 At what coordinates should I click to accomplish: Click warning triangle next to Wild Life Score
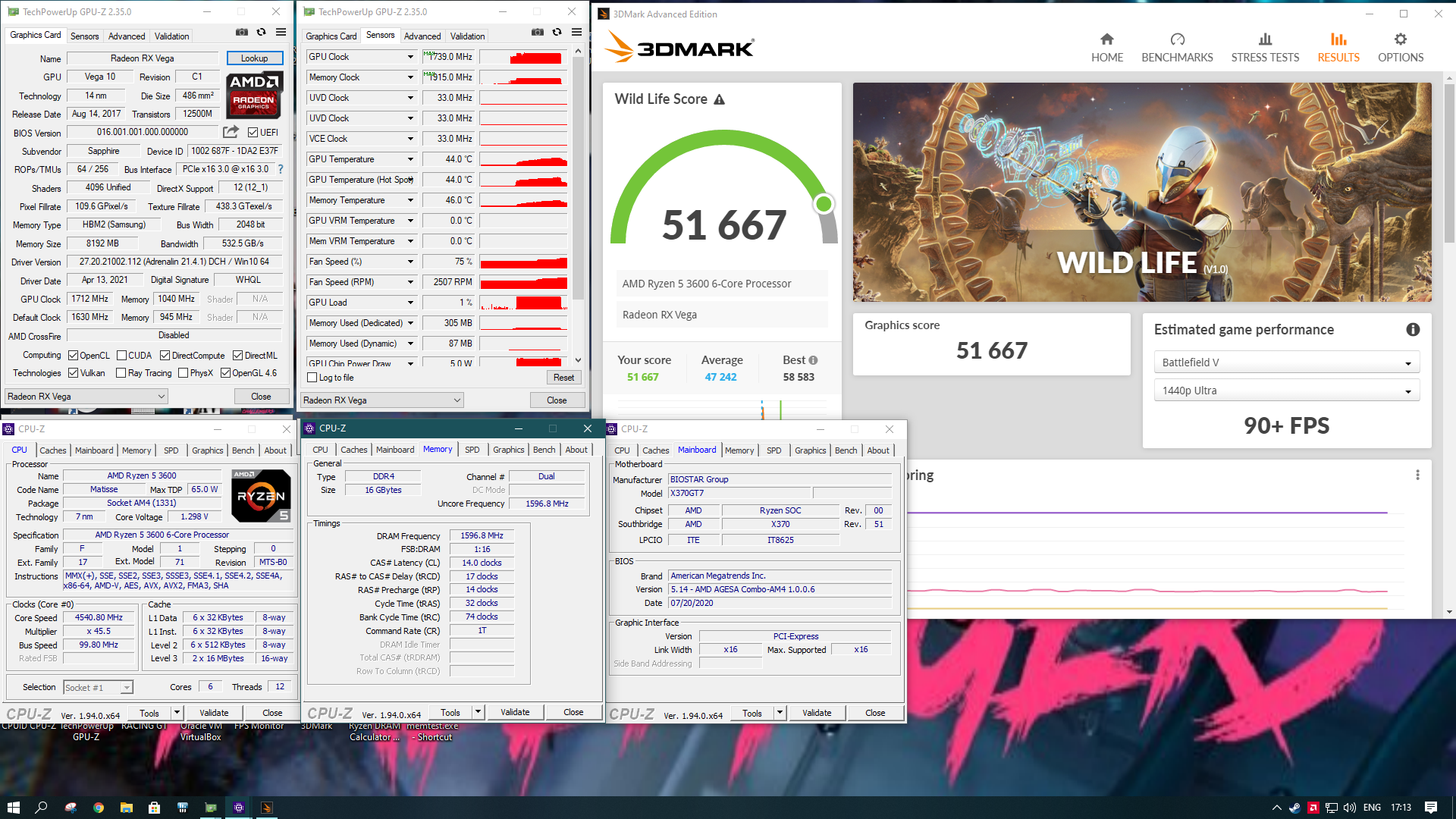[720, 99]
